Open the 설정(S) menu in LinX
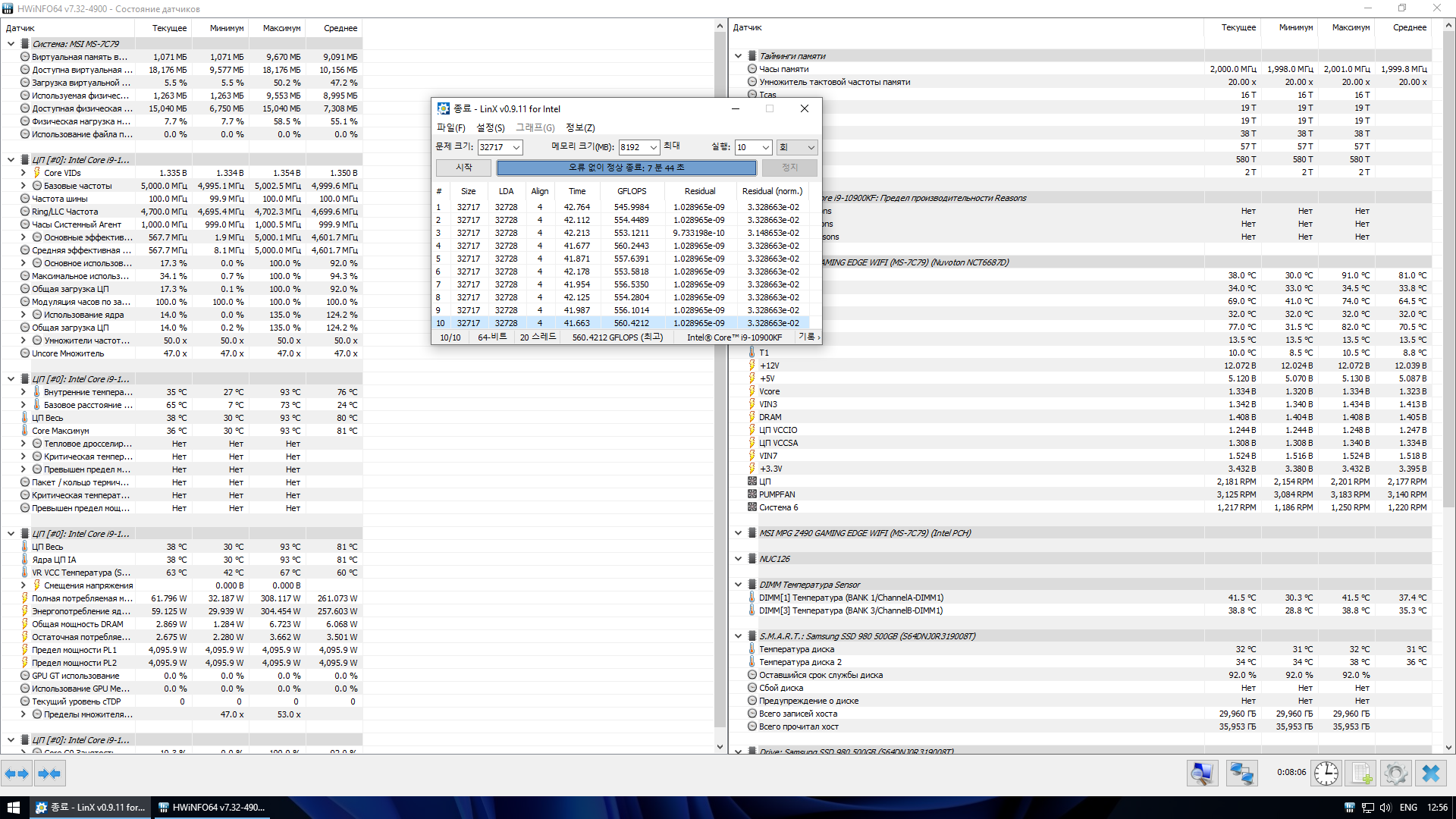Viewport: 1456px width, 819px height. point(490,127)
